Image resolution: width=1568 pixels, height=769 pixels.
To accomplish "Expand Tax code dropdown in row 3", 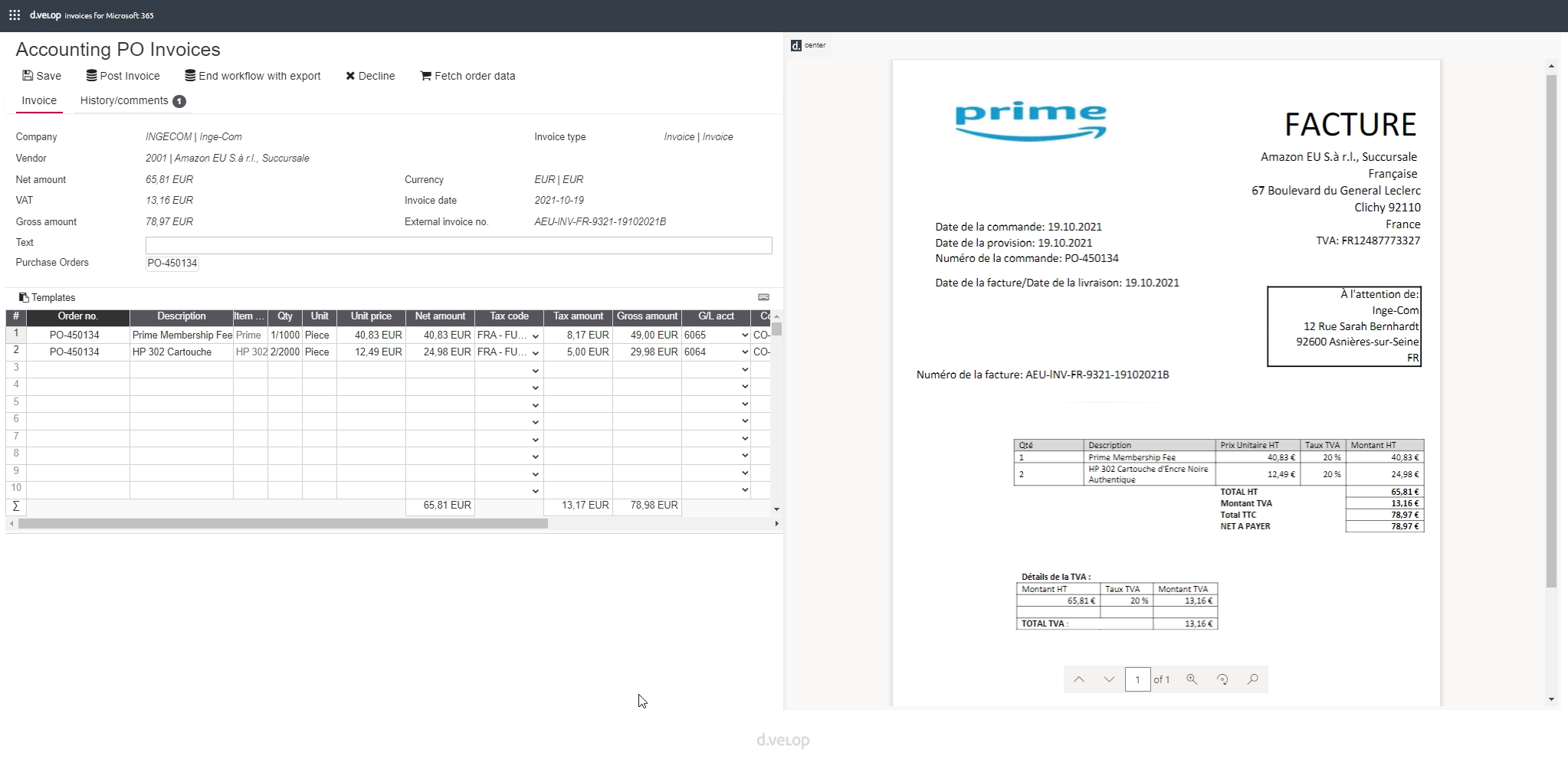I will tap(535, 371).
